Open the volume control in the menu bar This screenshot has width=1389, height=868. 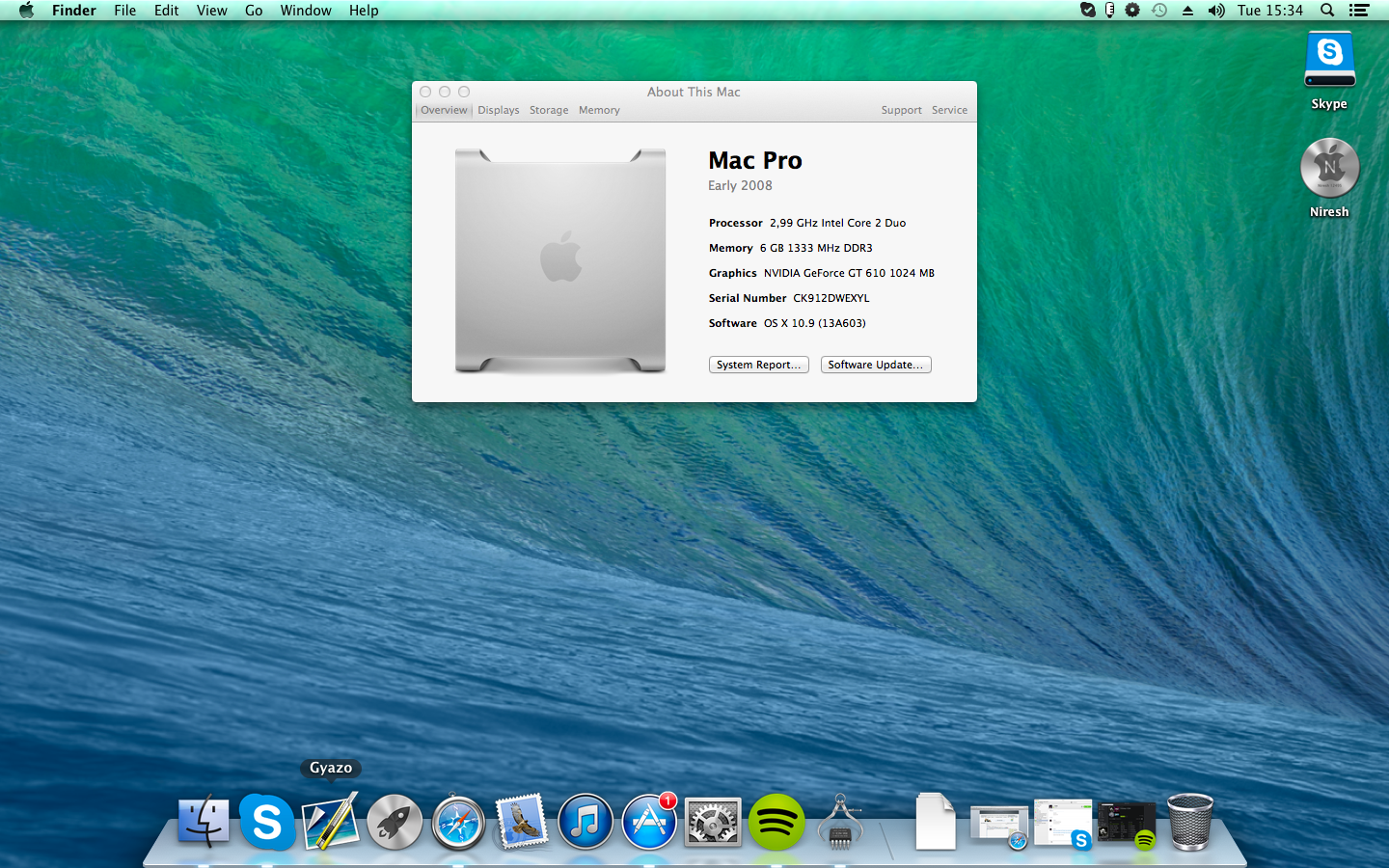pyautogui.click(x=1216, y=11)
